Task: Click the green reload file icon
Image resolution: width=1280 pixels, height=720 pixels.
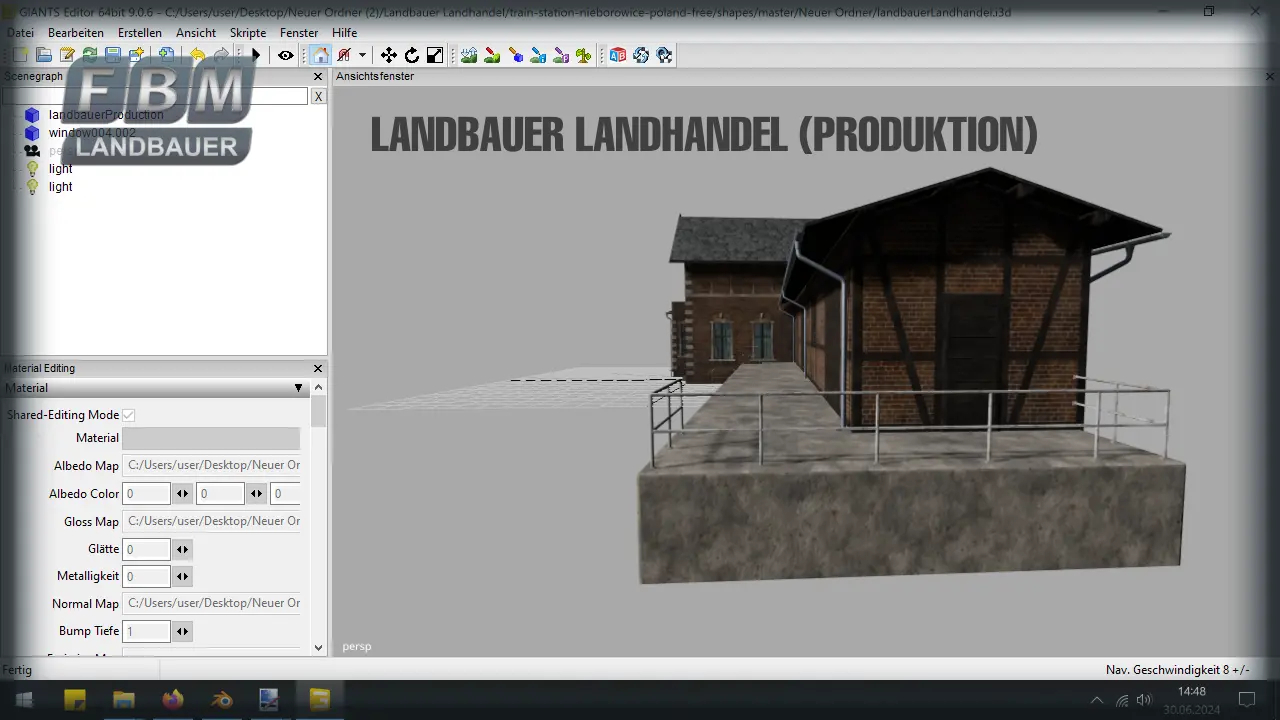Action: (x=90, y=55)
